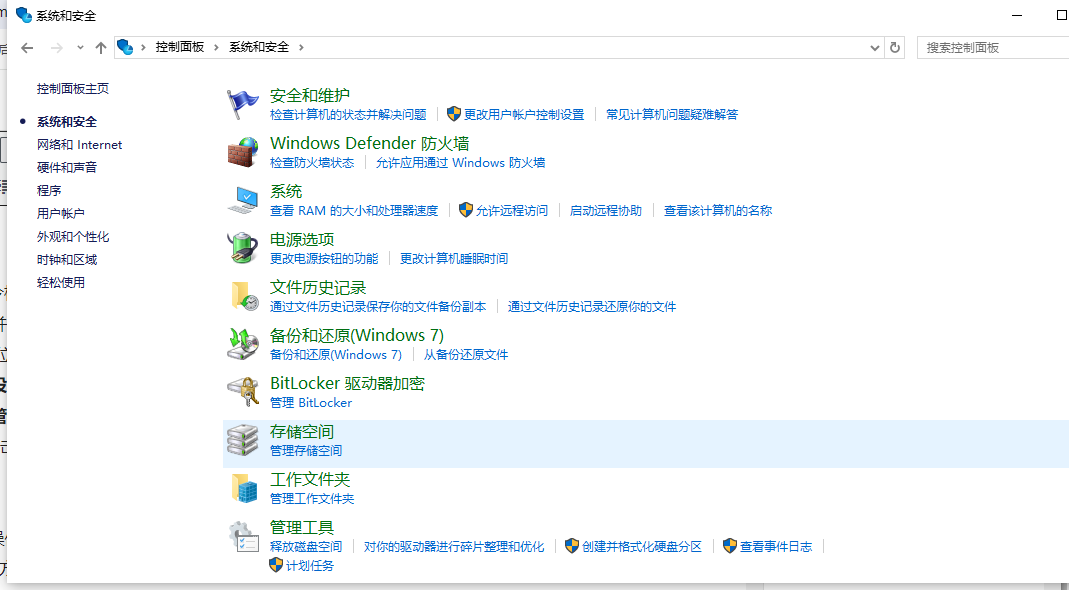Open the address bar history dropdown arrow

point(874,47)
